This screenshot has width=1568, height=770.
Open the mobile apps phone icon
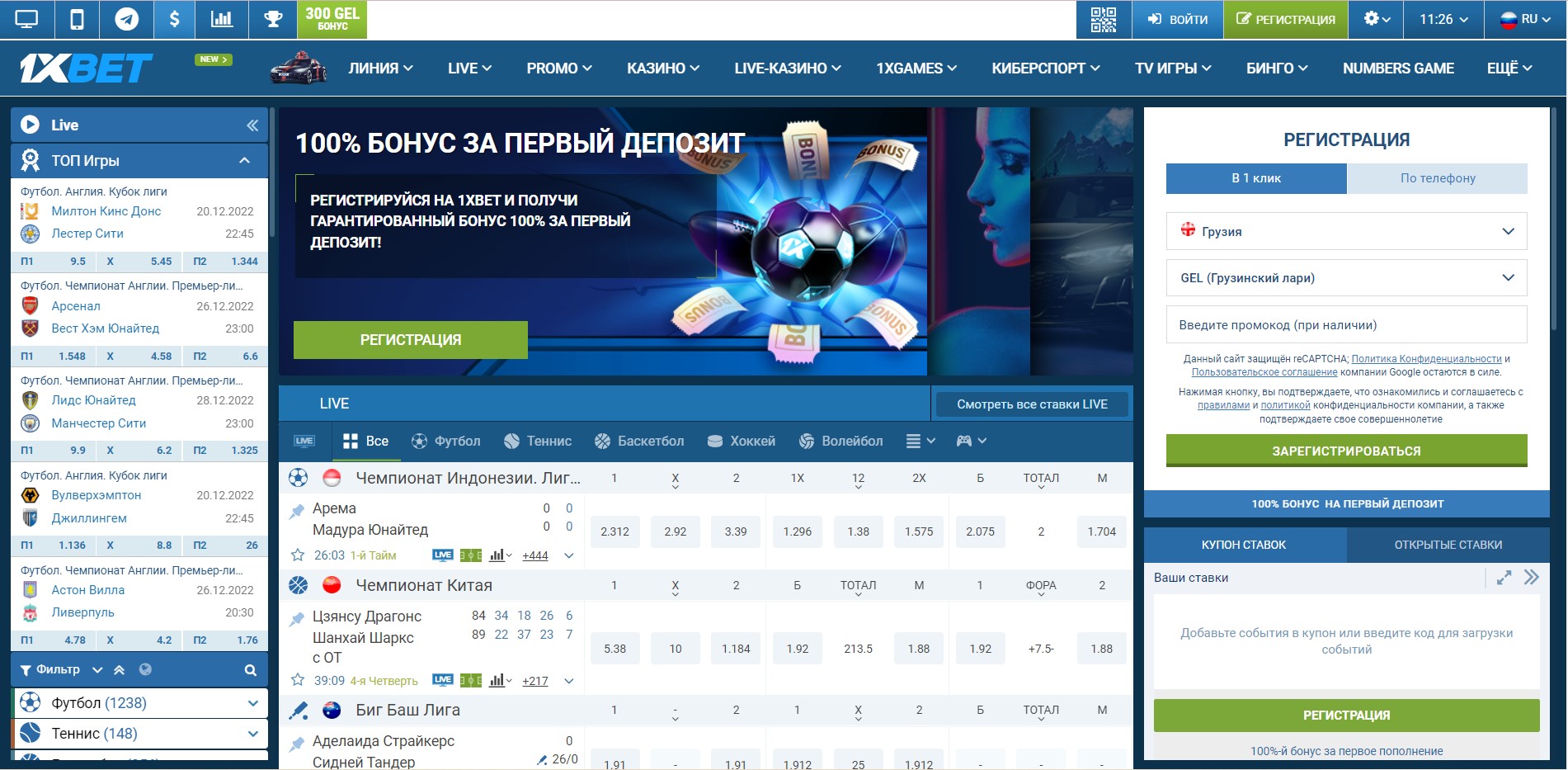77,19
